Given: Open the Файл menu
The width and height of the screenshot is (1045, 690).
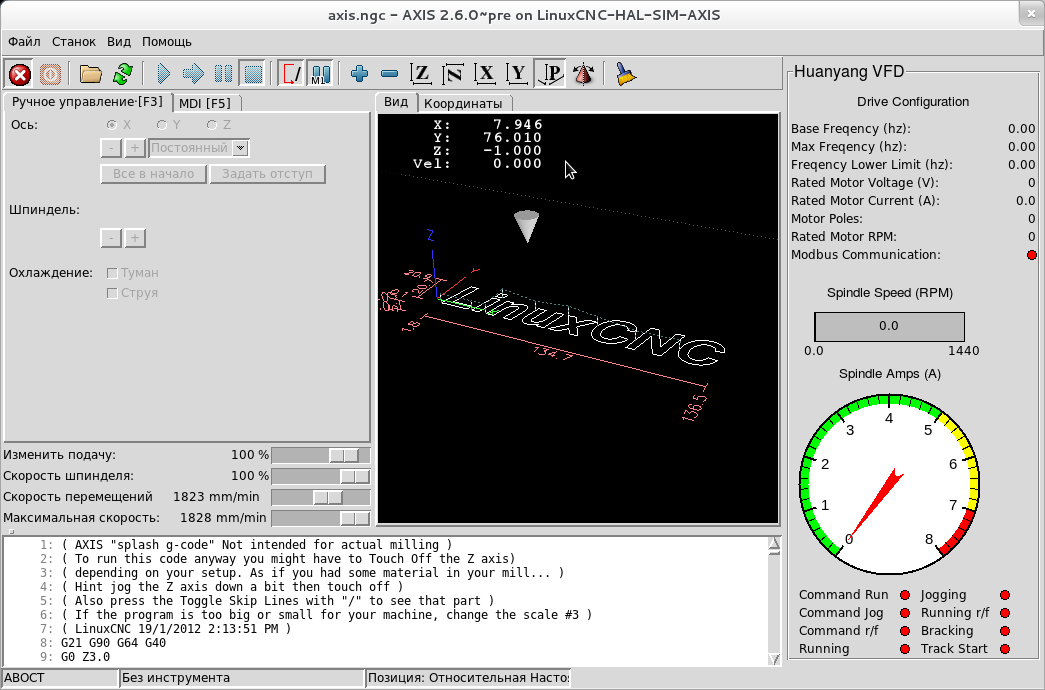Looking at the screenshot, I should pyautogui.click(x=24, y=42).
